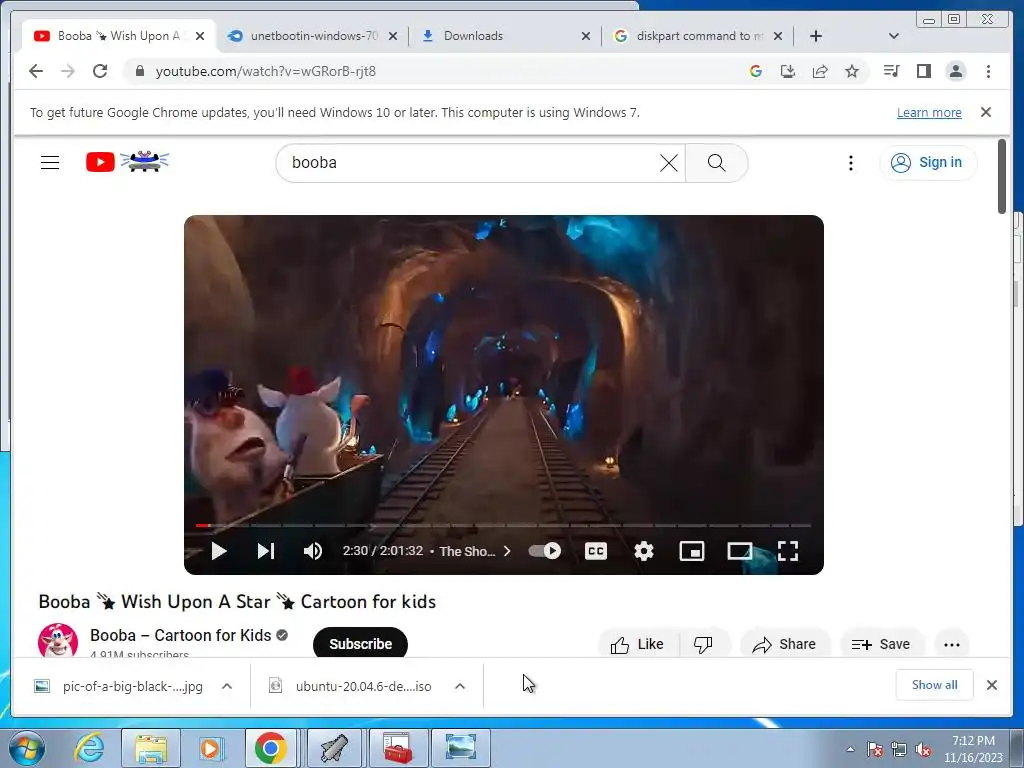1024x768 pixels.
Task: Switch to the unetbootin-windows tab
Action: 313,36
